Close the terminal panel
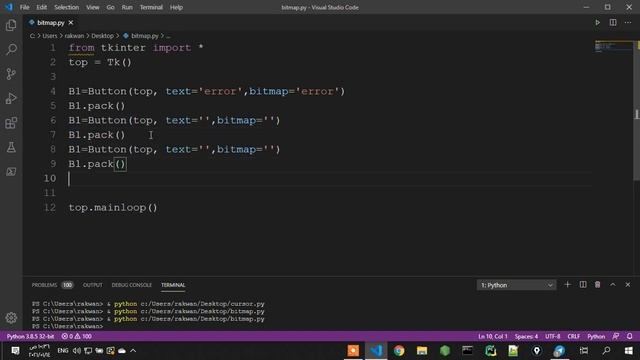 [628, 284]
